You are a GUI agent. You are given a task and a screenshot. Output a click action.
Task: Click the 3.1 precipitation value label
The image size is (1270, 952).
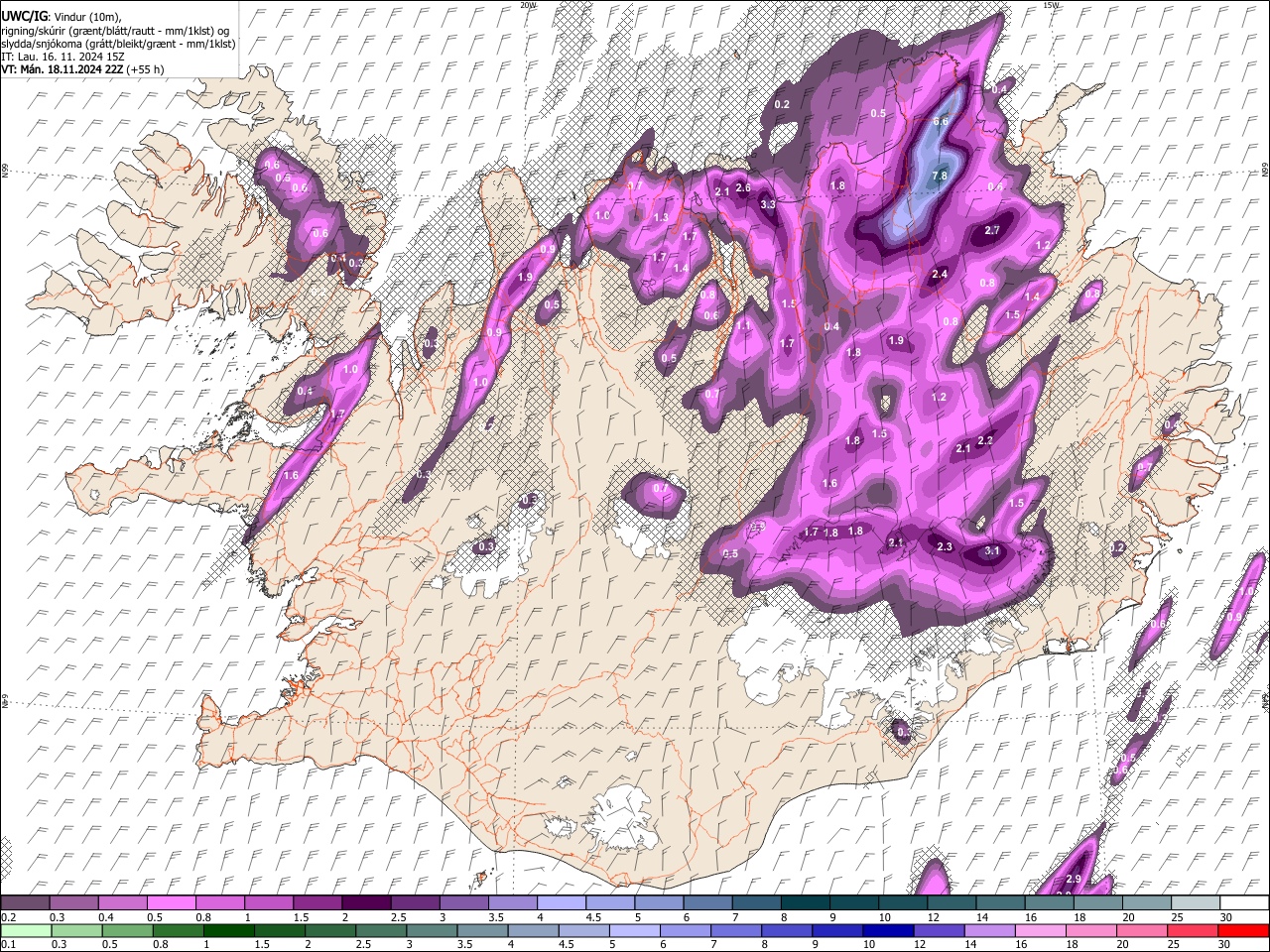click(992, 550)
